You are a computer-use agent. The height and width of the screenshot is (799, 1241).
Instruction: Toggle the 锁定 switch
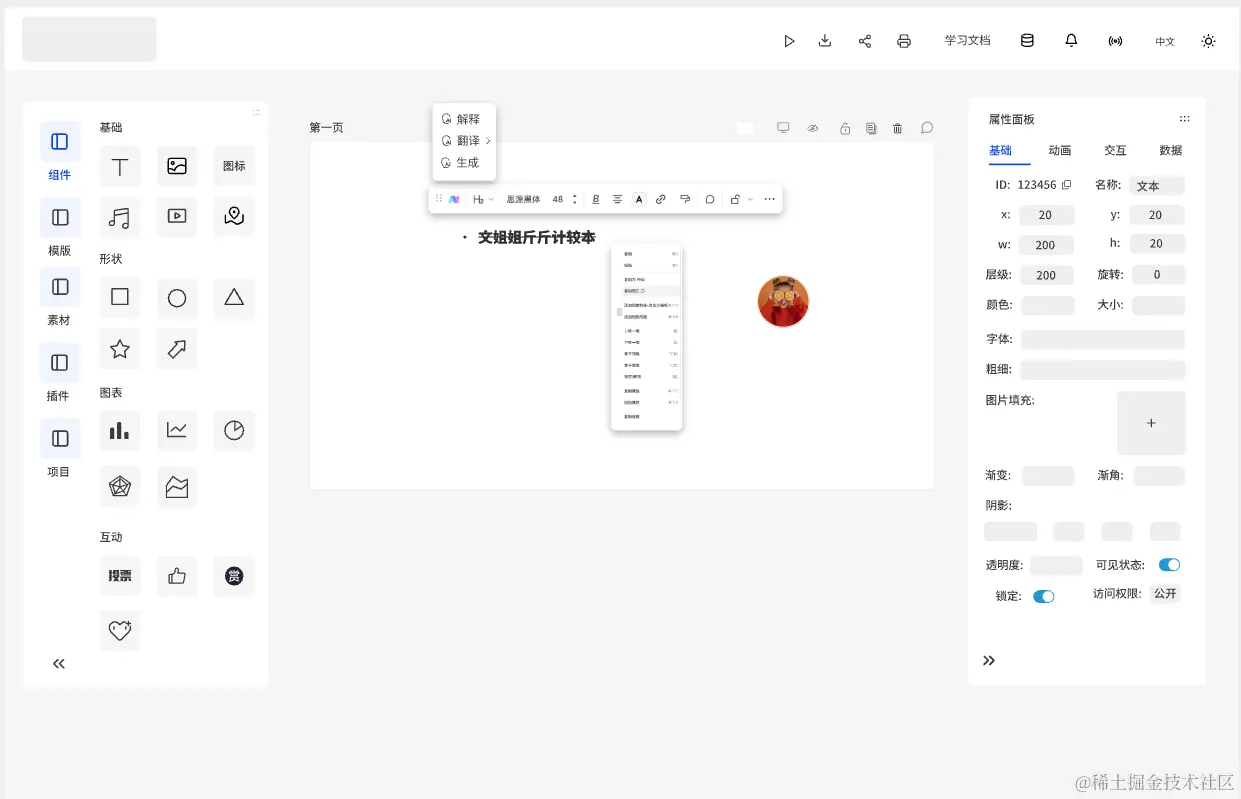[x=1043, y=596]
